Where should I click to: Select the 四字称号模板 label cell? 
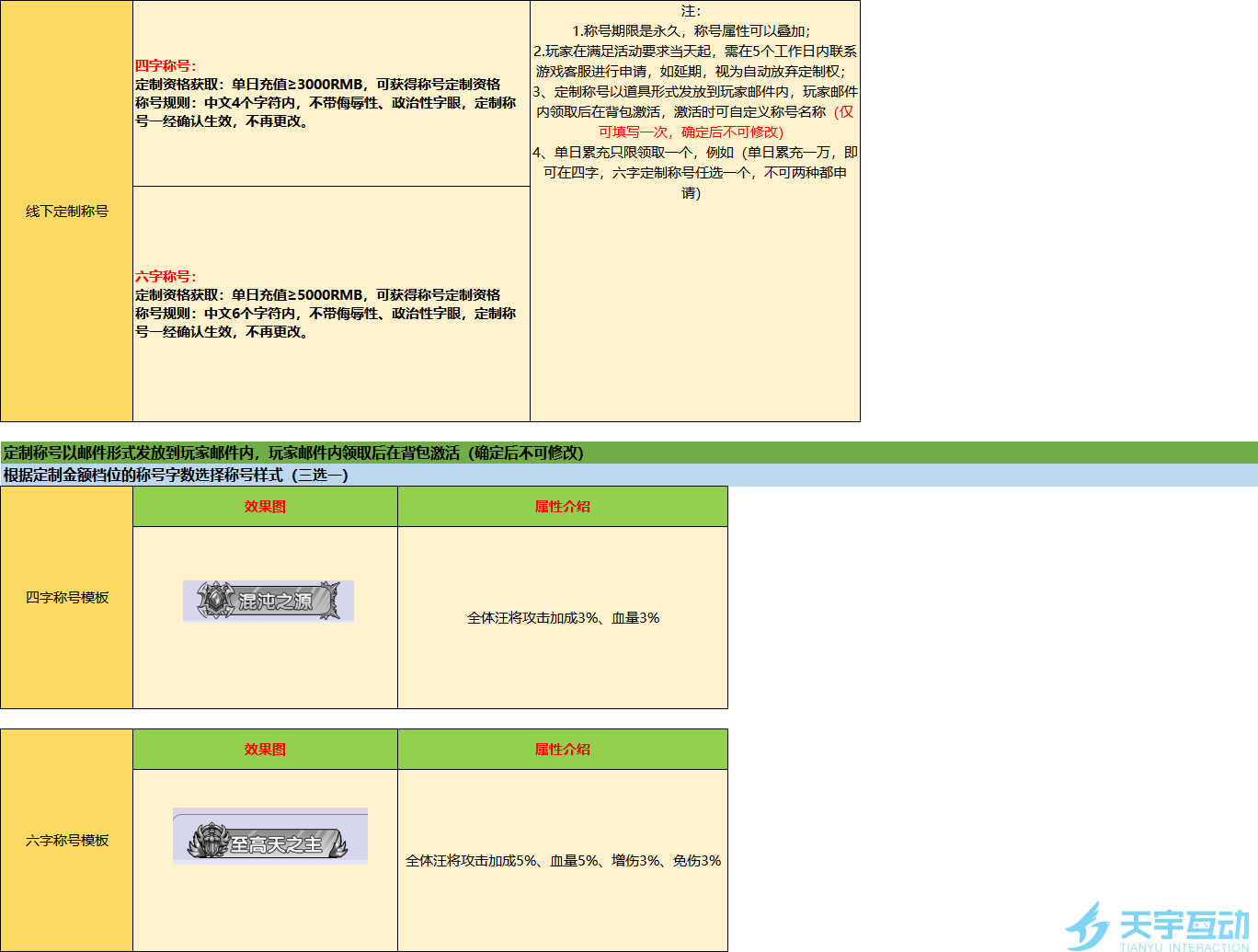[67, 598]
